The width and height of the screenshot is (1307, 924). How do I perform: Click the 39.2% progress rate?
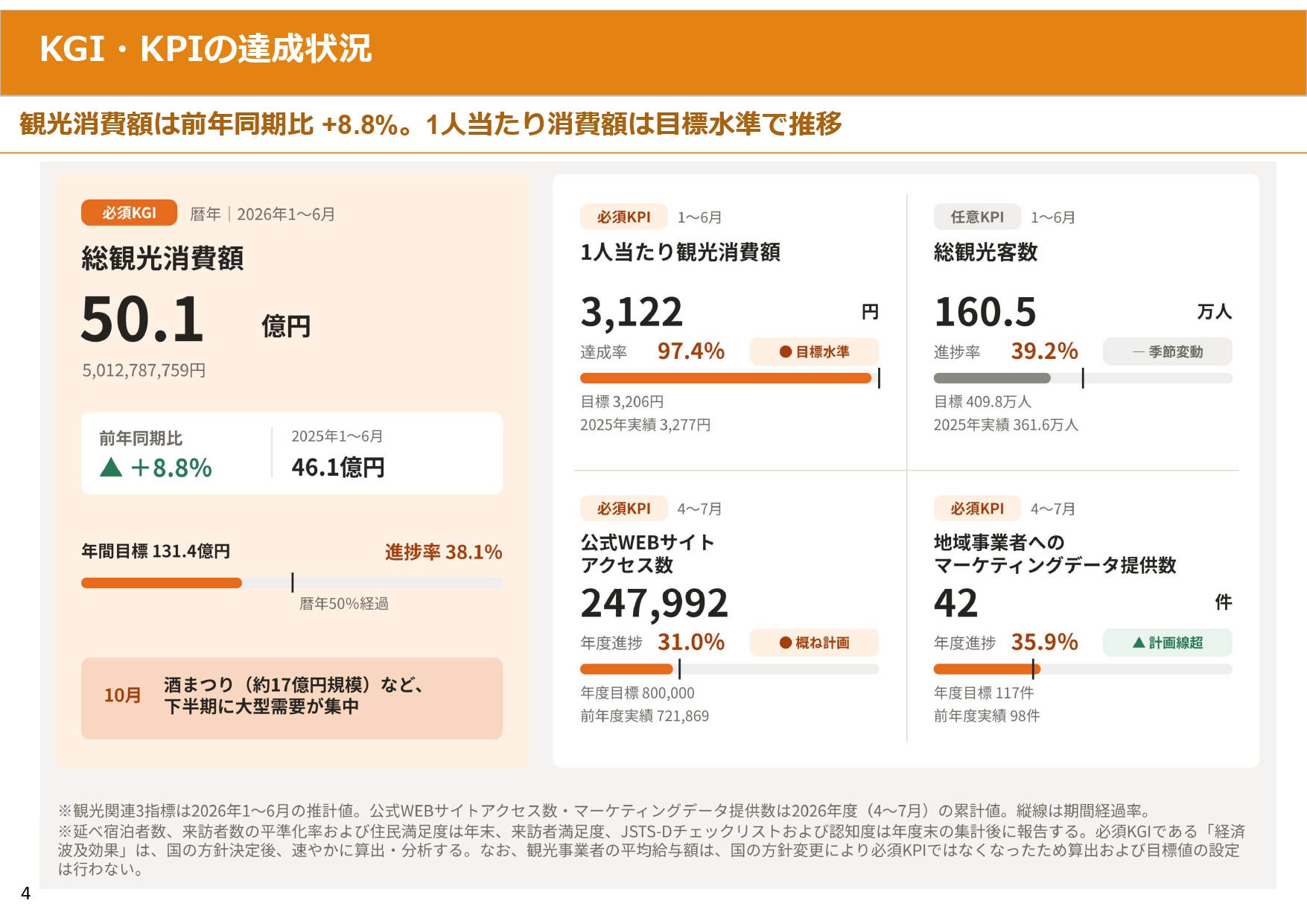[1044, 351]
